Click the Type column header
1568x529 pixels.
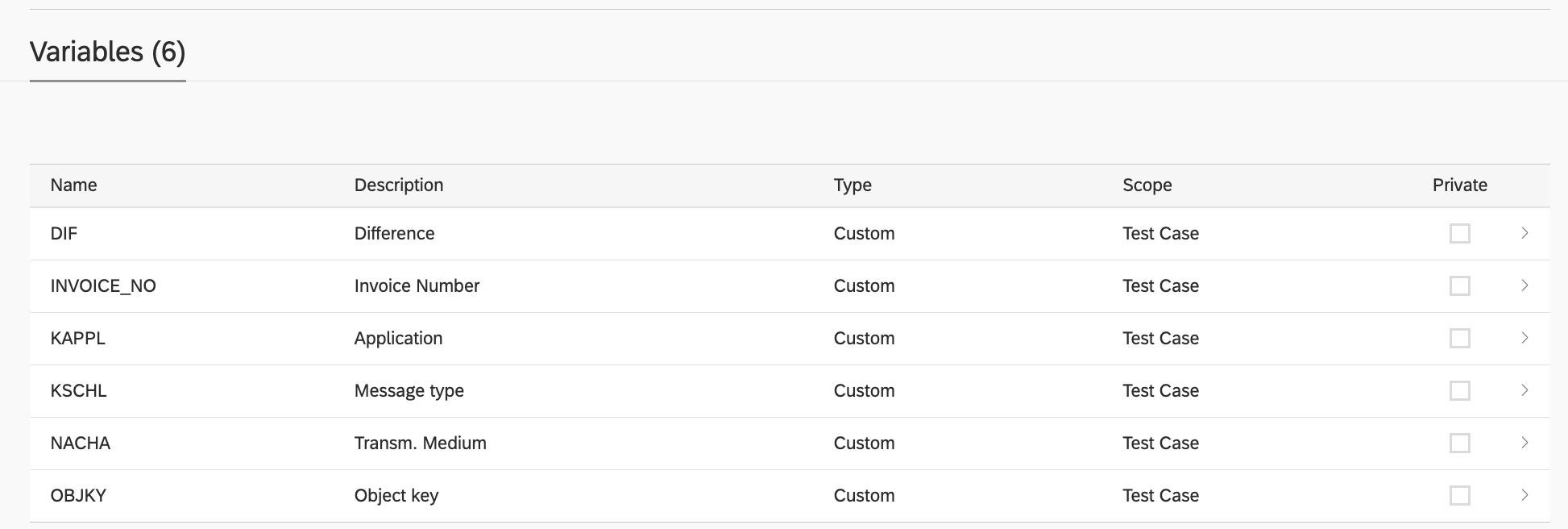click(x=852, y=185)
